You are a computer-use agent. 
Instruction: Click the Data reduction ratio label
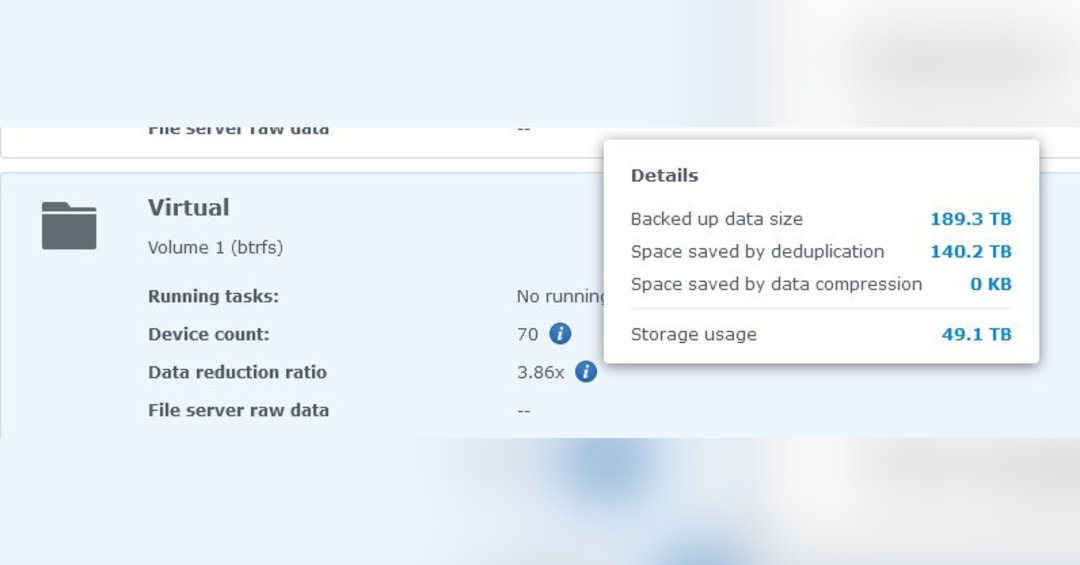pos(238,372)
